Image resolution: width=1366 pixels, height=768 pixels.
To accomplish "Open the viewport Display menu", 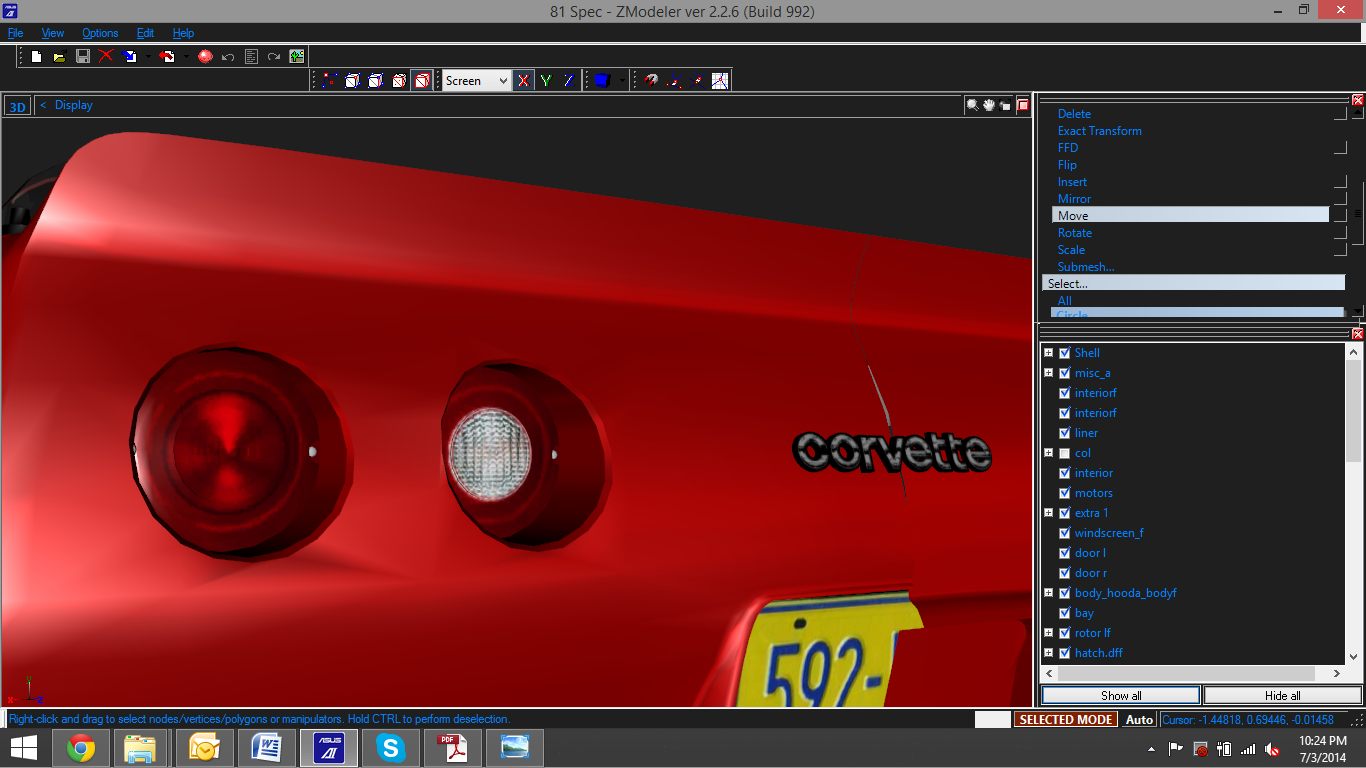I will click(x=73, y=105).
